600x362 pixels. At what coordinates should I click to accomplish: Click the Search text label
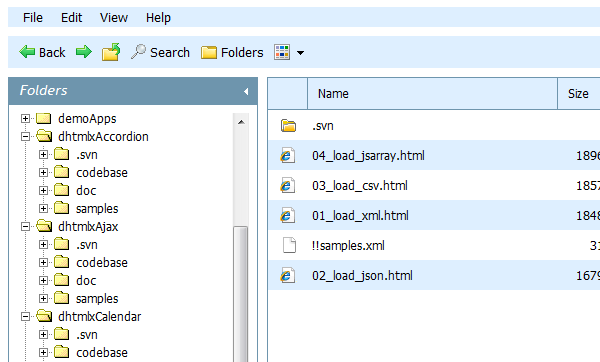170,52
